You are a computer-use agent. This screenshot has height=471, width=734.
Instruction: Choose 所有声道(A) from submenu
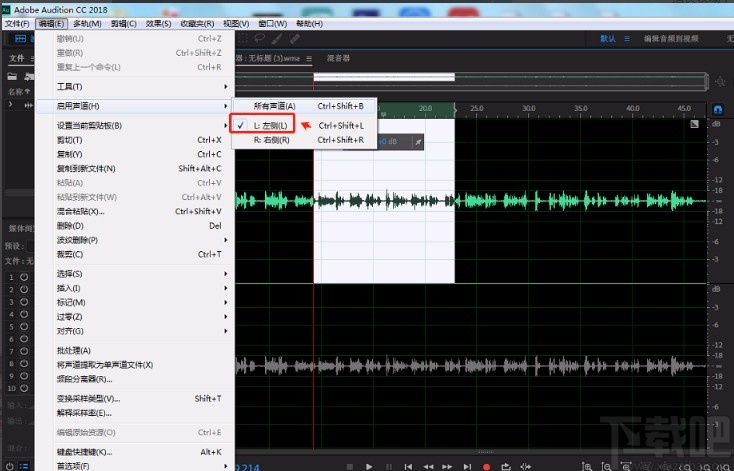[305, 106]
